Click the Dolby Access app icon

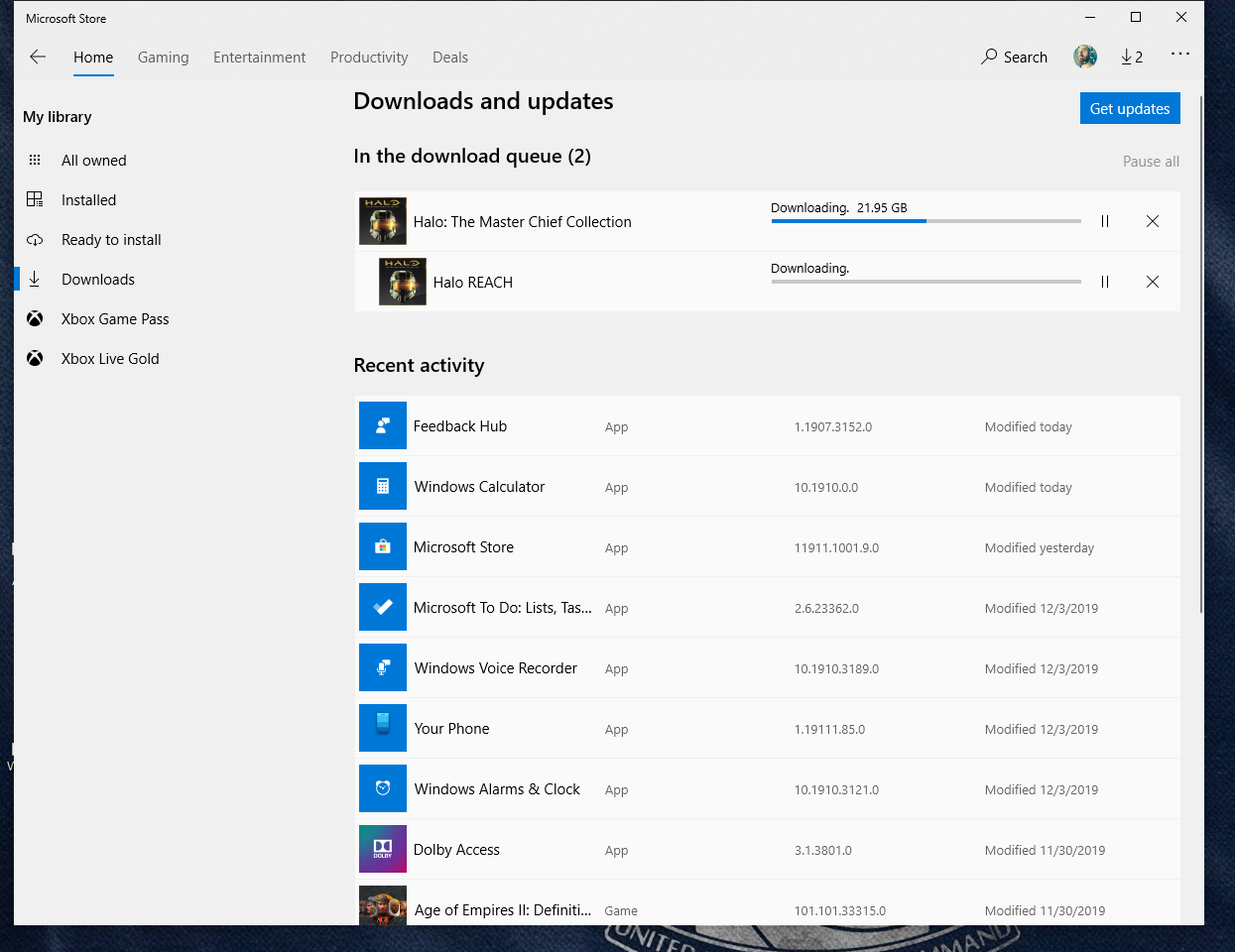pos(383,849)
